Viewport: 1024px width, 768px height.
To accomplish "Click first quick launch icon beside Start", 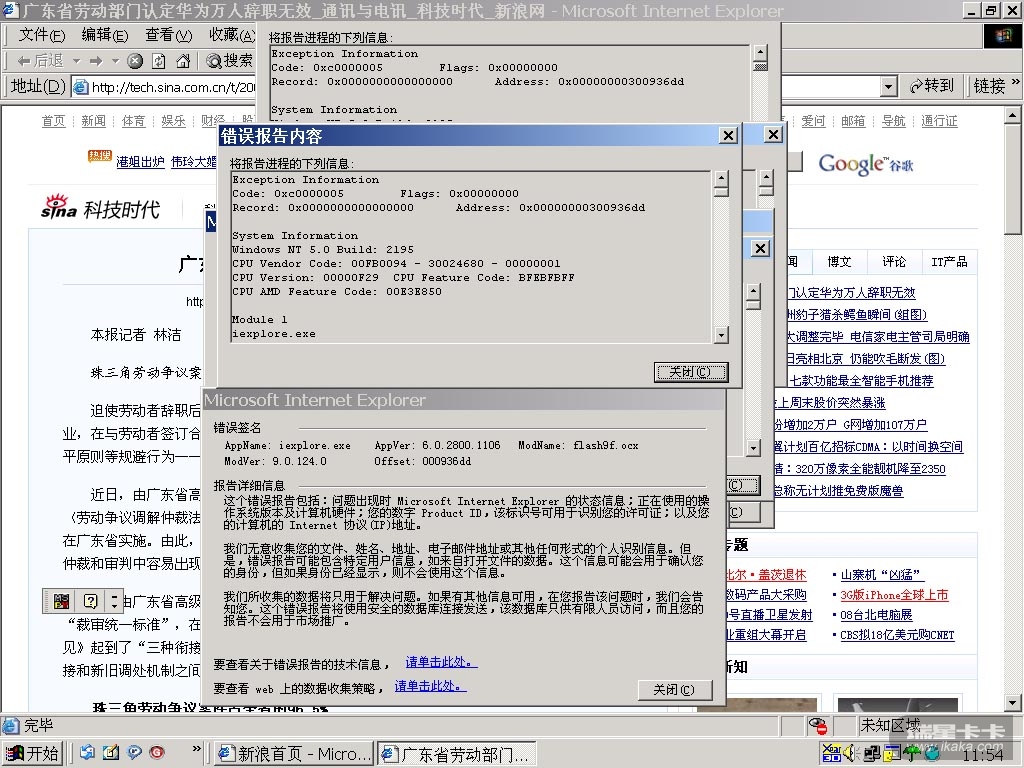I will (88, 752).
